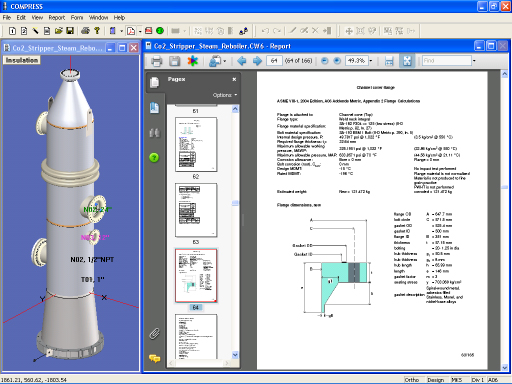Click the colorful star icon in viewer
This screenshot has width=512, height=384.
pyautogui.click(x=192, y=61)
